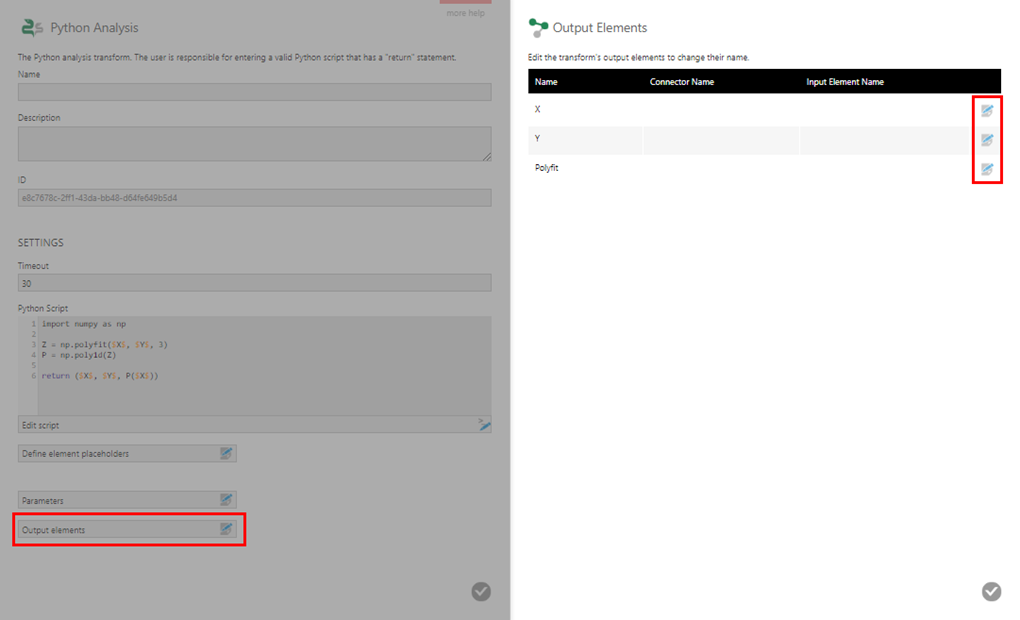
Task: Click the pencil icon on Edit script bar
Action: (x=485, y=424)
